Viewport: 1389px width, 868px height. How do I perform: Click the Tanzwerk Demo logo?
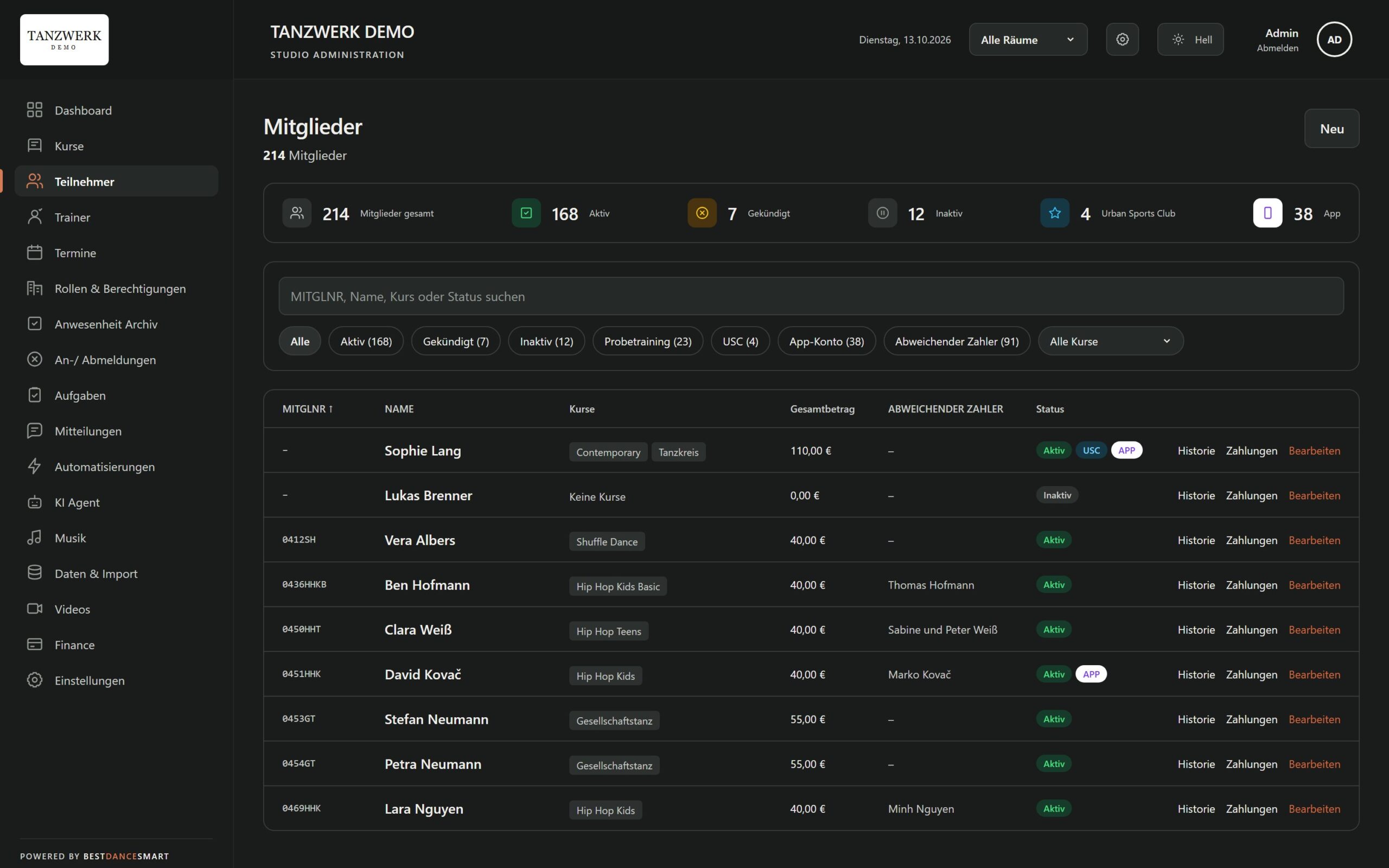pos(64,40)
